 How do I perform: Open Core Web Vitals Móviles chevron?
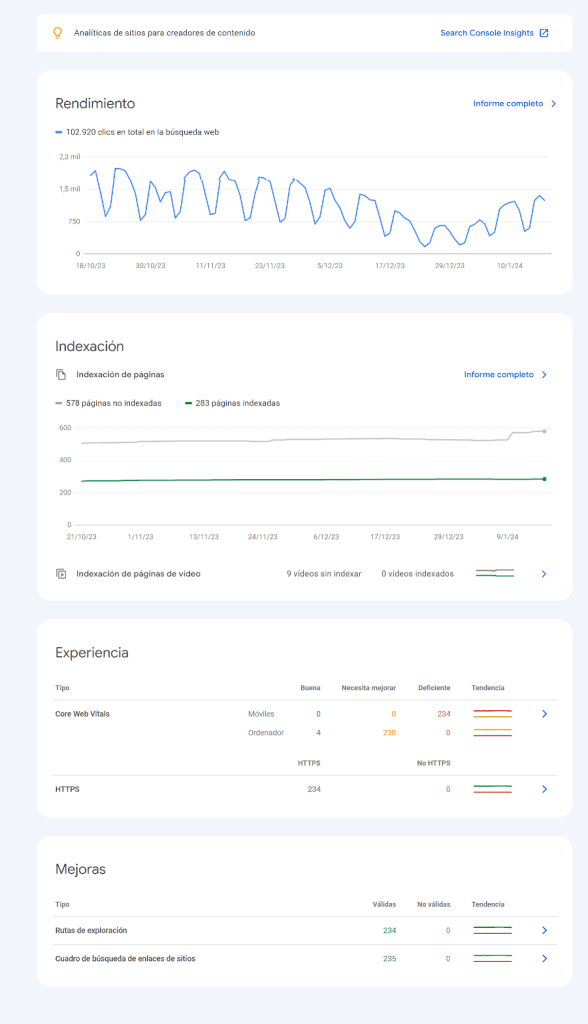[544, 714]
